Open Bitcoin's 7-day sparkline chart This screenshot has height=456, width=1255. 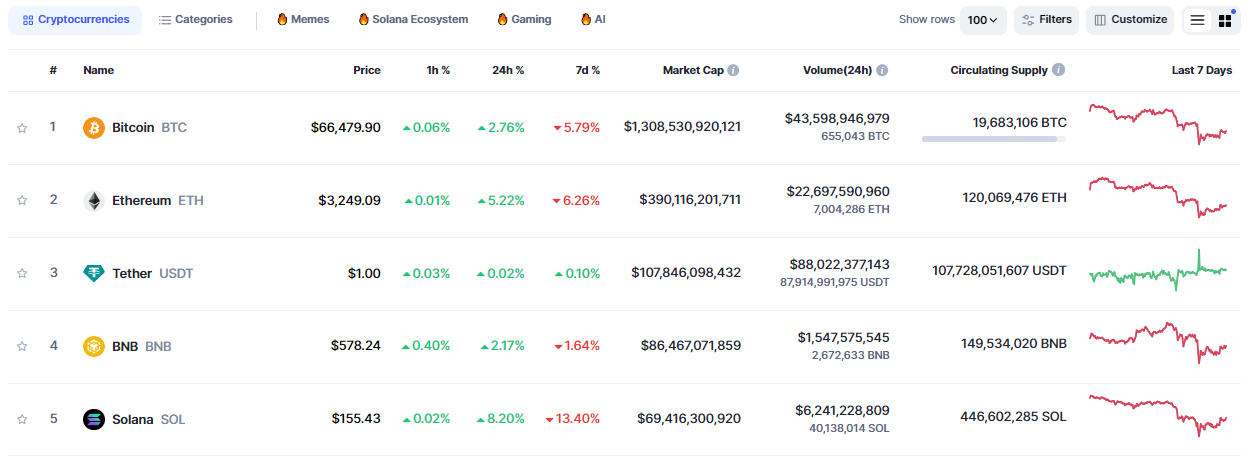click(1158, 123)
